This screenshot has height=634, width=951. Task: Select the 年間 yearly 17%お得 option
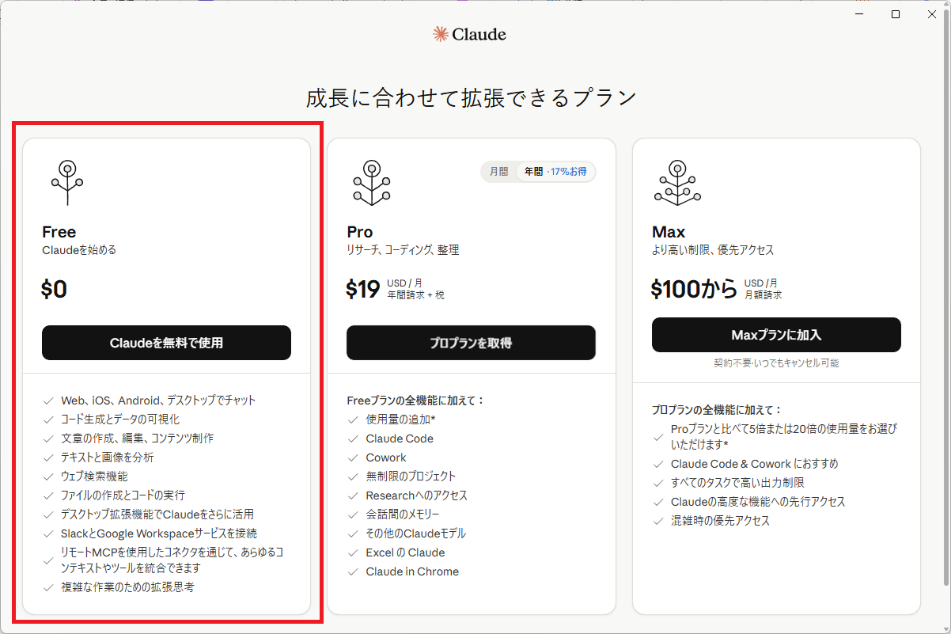pos(556,172)
